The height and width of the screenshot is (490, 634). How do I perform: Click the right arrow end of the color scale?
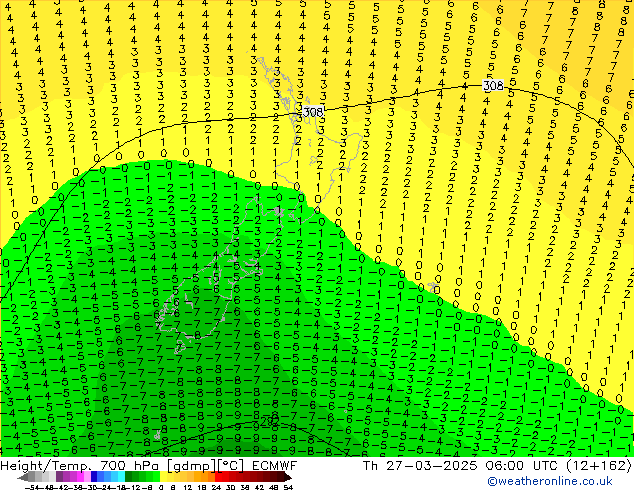(287, 477)
